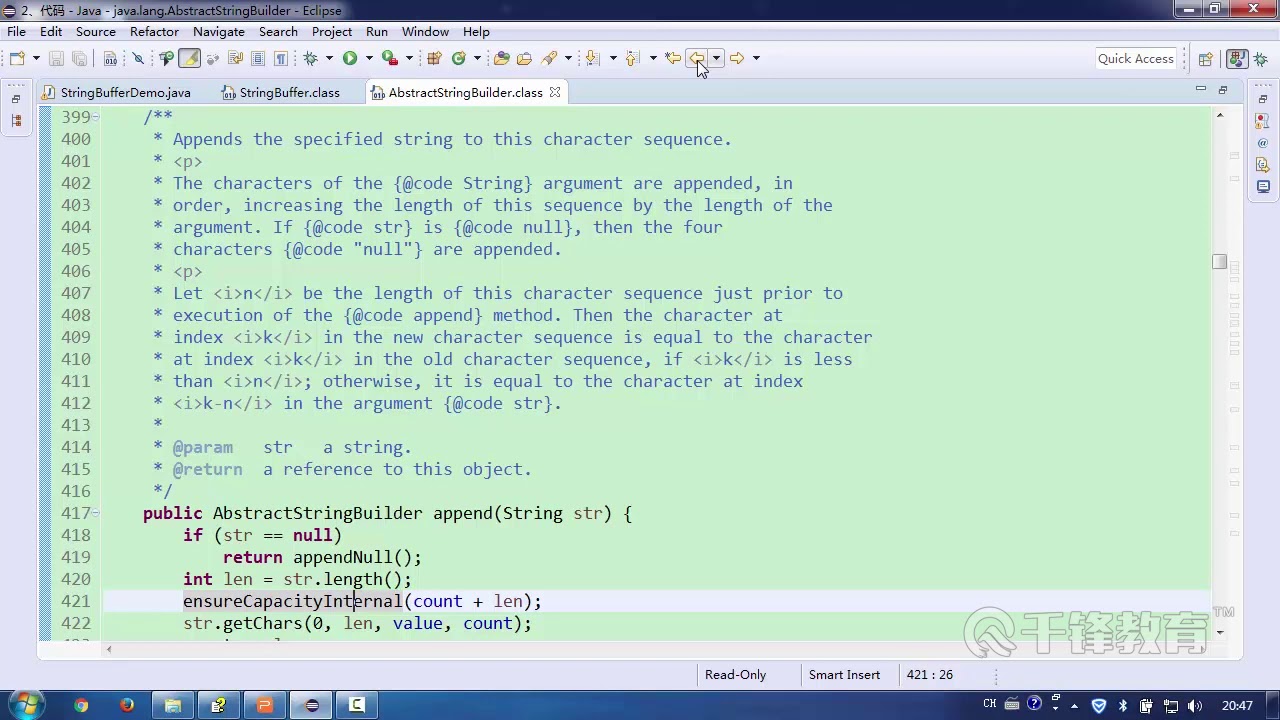Collapse the Javadoc fold at line 399
1280x720 pixels.
[x=95, y=117]
